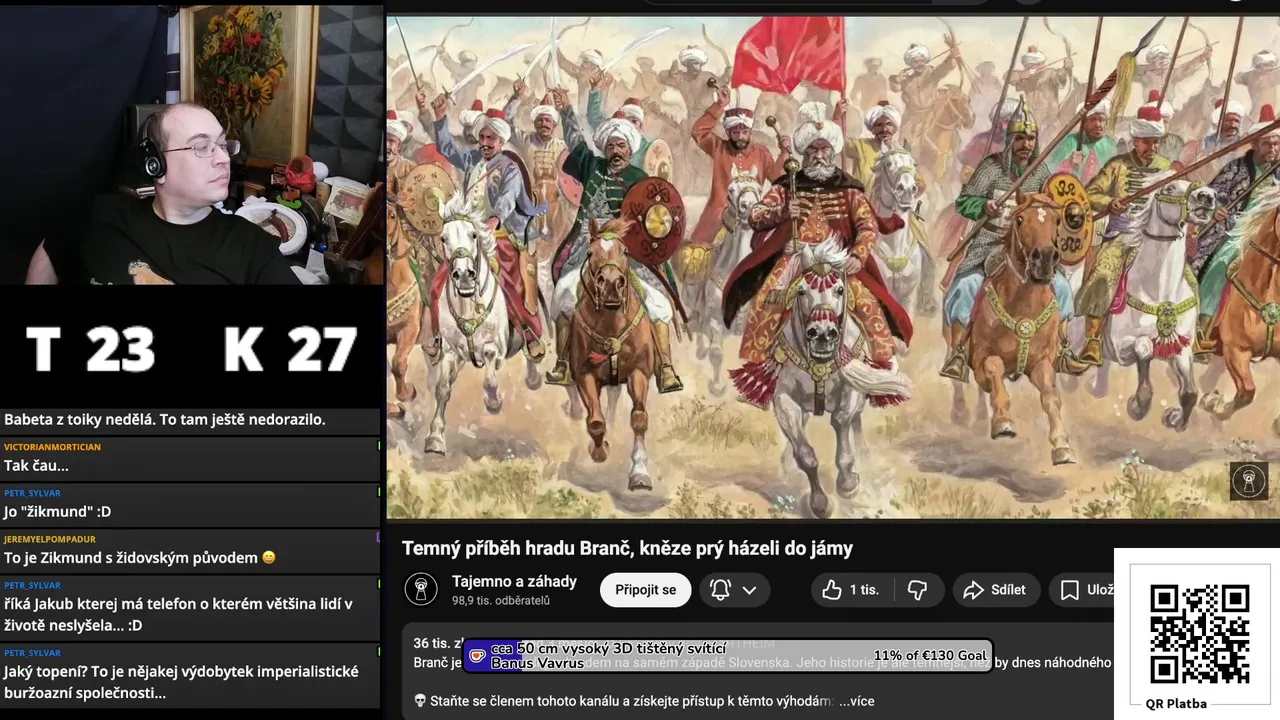Click the 'K 27' counter
1280x720 pixels.
click(290, 350)
